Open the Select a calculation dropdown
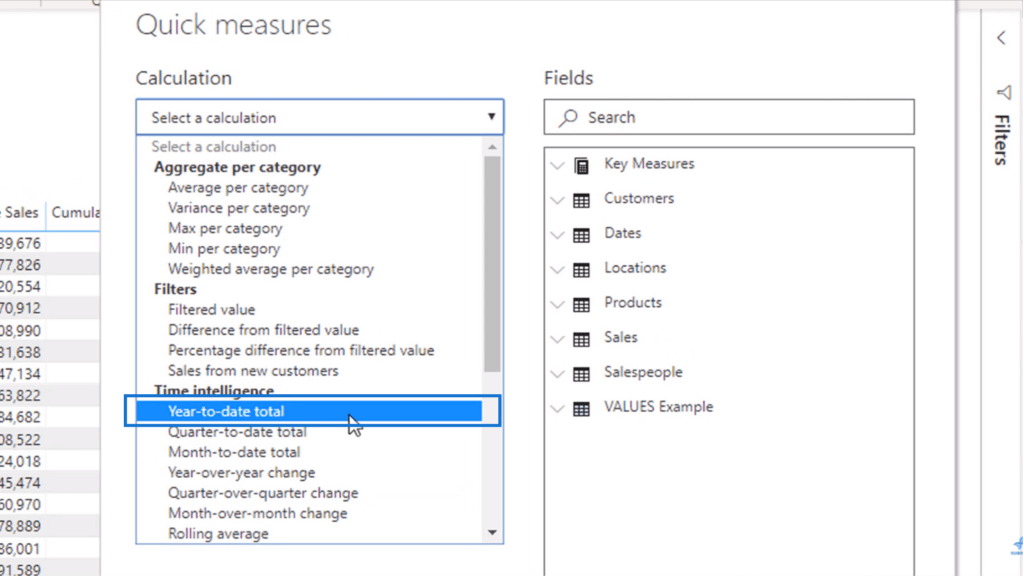The height and width of the screenshot is (576, 1024). (319, 118)
